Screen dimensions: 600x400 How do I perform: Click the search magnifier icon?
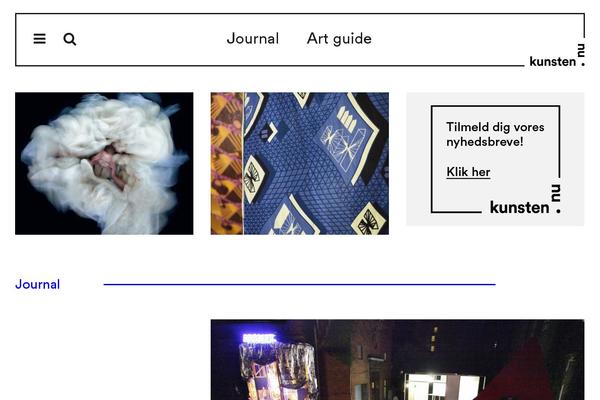pyautogui.click(x=70, y=39)
